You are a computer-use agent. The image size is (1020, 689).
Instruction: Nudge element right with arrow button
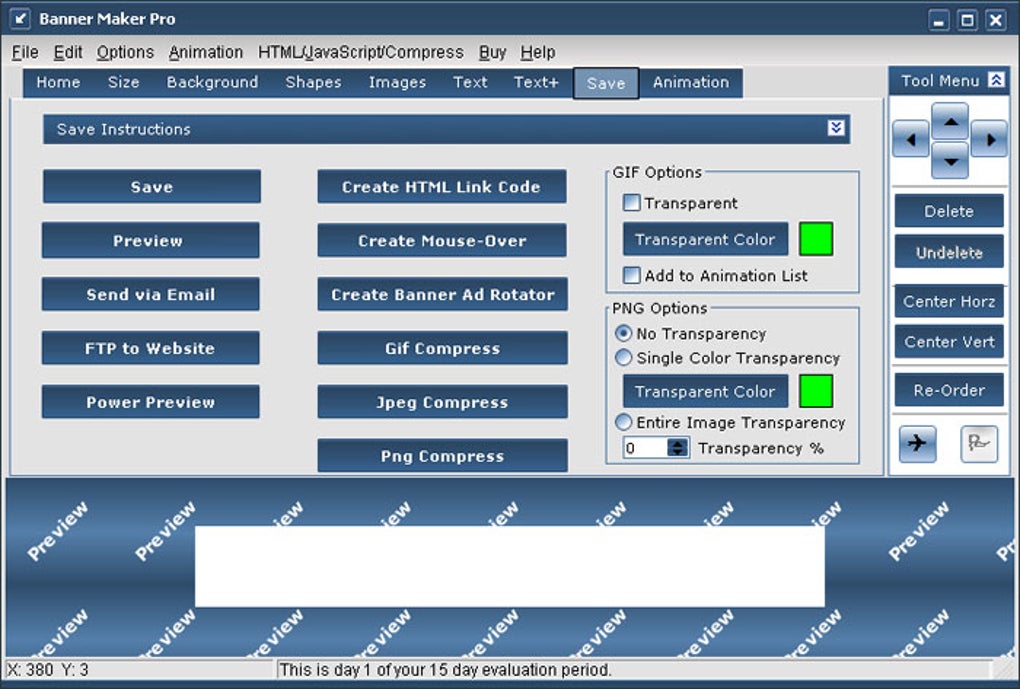(989, 139)
